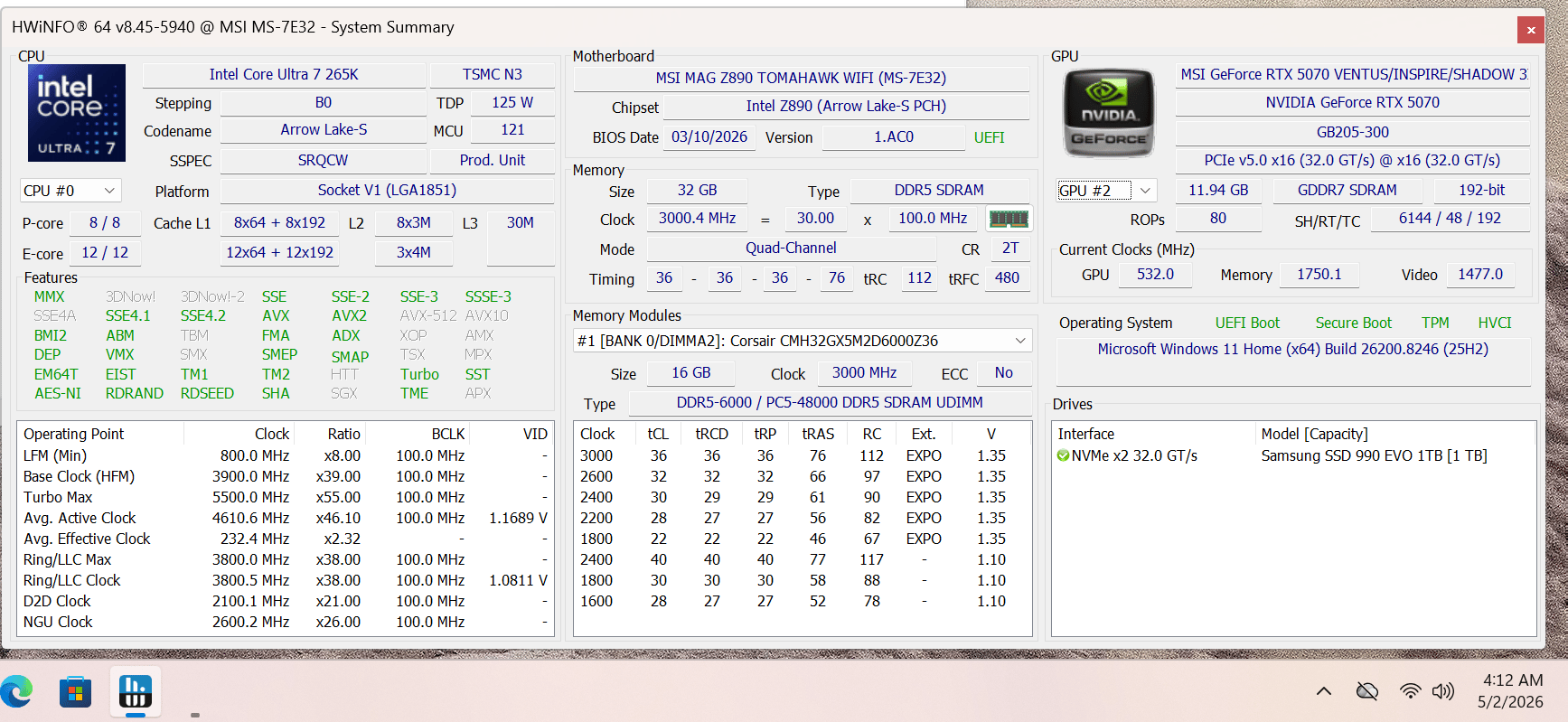This screenshot has height=722, width=1568.
Task: Click the Intel Core Ultra 7 265K name field
Action: [284, 75]
